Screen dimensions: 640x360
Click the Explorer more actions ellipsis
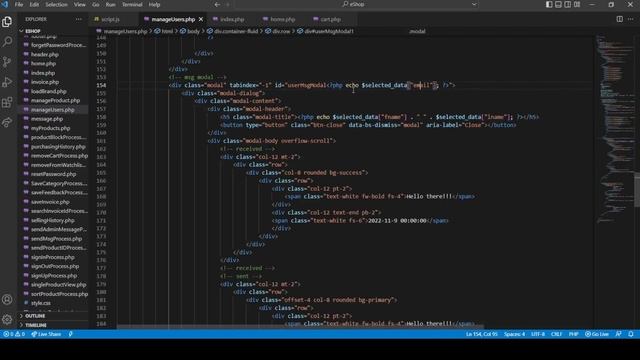tap(78, 19)
